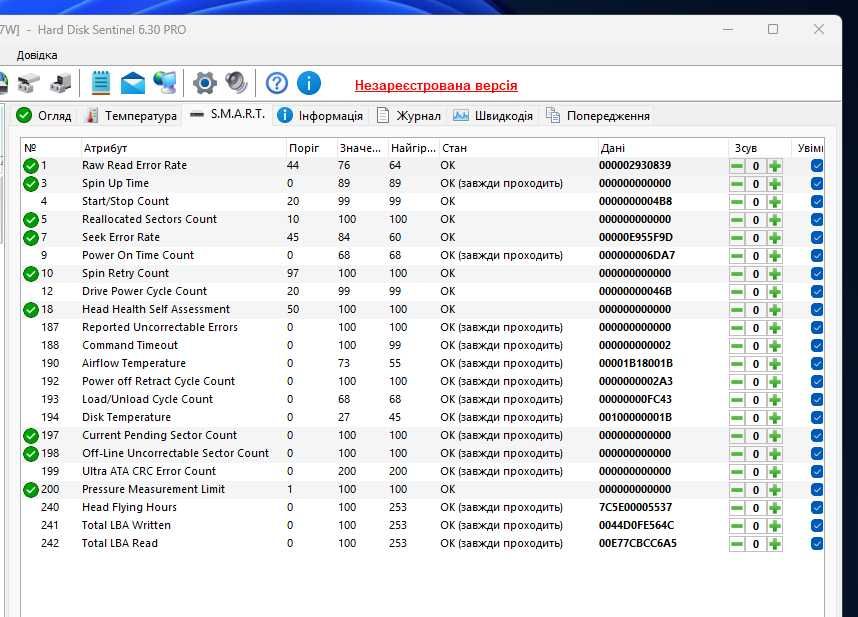Click offset value field for Spin Retry Count
This screenshot has height=617, width=858.
756,274
